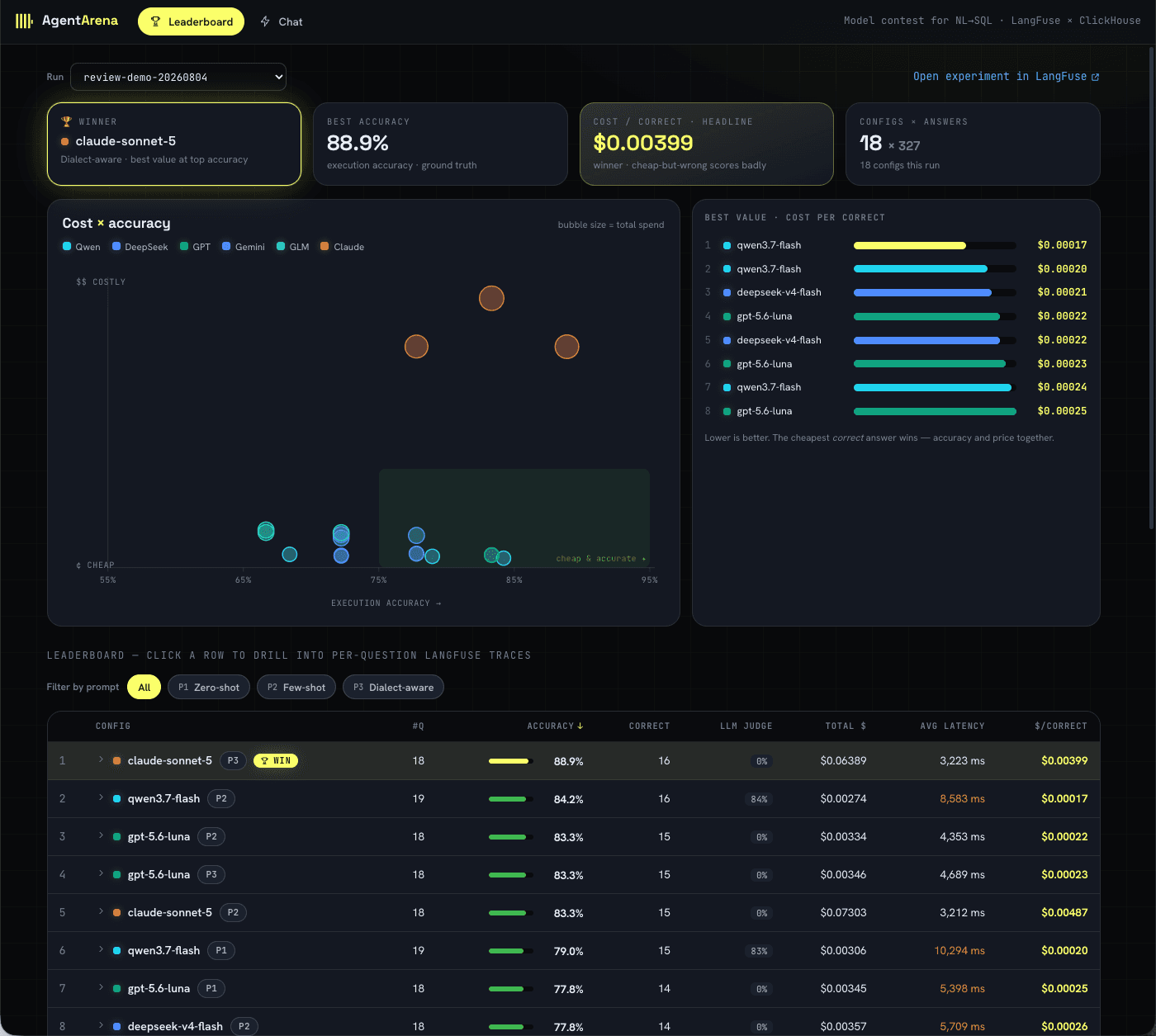Expand claude-sonnet-5 P3 row chevron
The image size is (1156, 1036).
[x=101, y=759]
